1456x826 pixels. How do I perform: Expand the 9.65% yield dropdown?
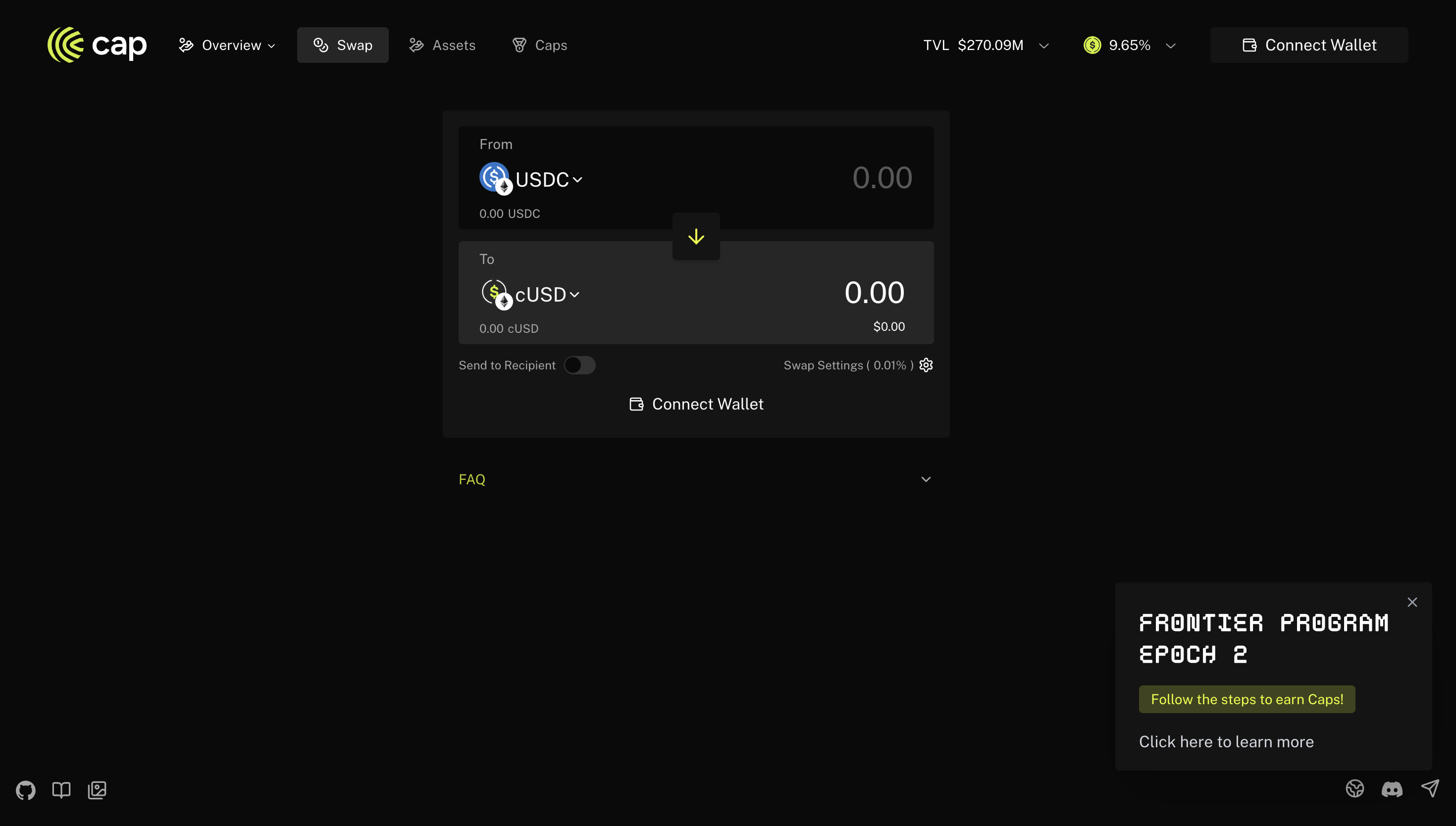[1129, 46]
